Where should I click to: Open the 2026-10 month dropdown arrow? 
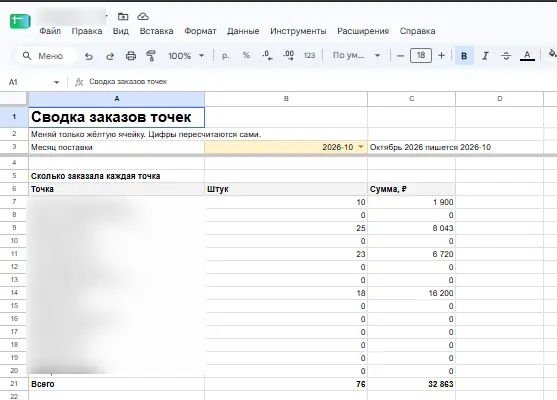tap(361, 147)
